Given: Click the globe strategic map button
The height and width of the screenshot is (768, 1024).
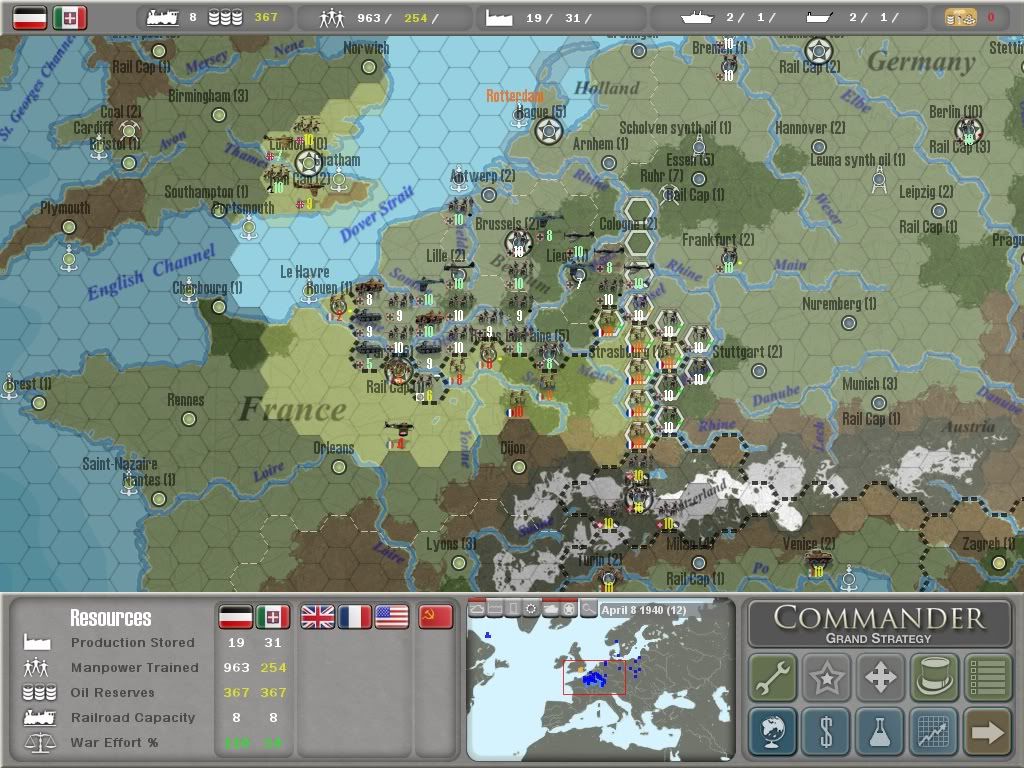Looking at the screenshot, I should click(773, 731).
